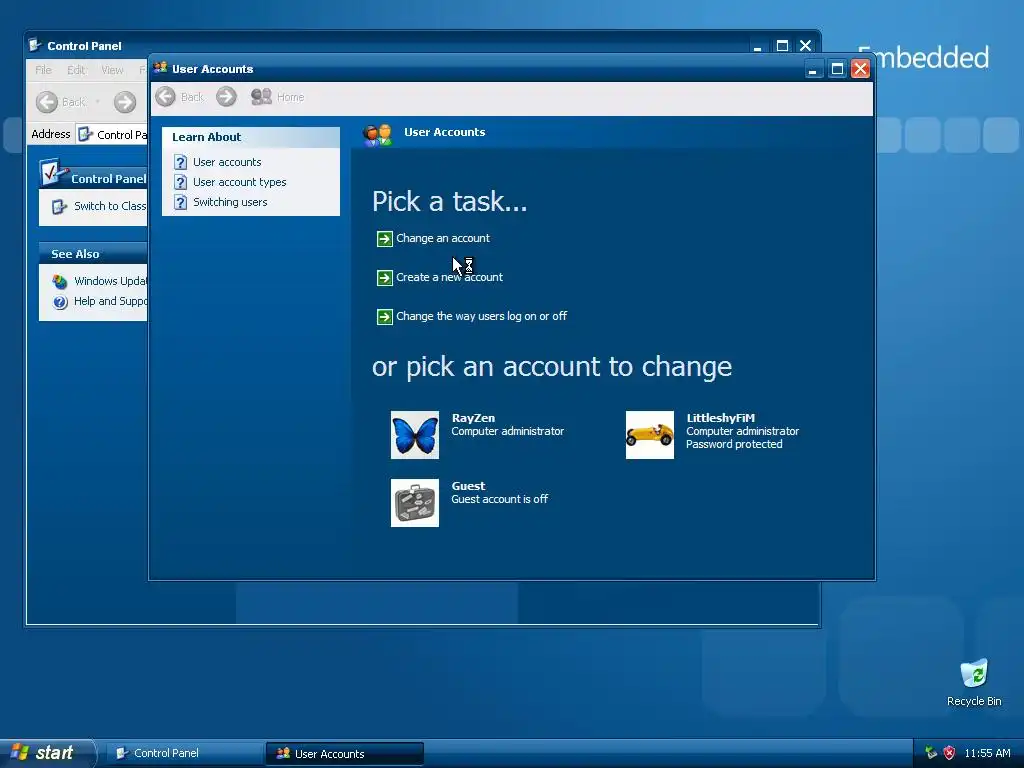Click the system clock showing 11:55 AM
The width and height of the screenshot is (1024, 768).
[987, 753]
